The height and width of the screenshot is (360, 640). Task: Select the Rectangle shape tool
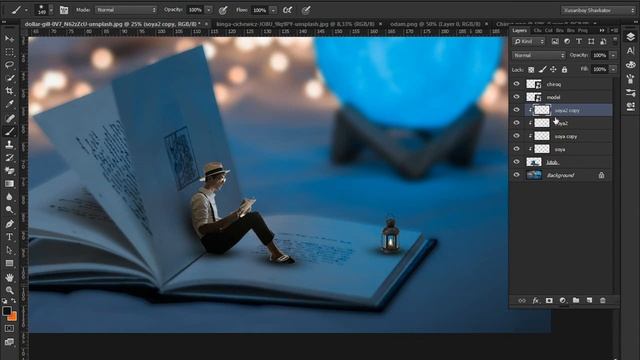pos(9,263)
